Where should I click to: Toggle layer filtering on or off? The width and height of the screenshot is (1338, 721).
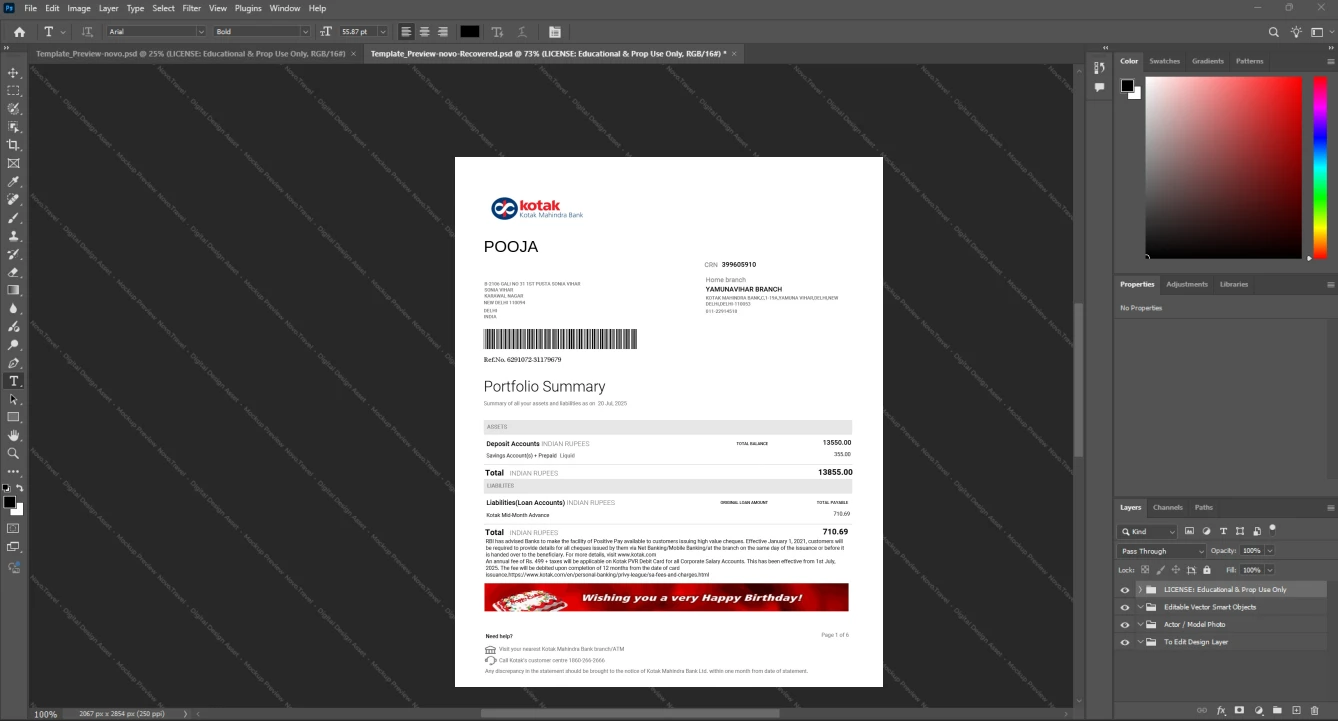(1272, 528)
